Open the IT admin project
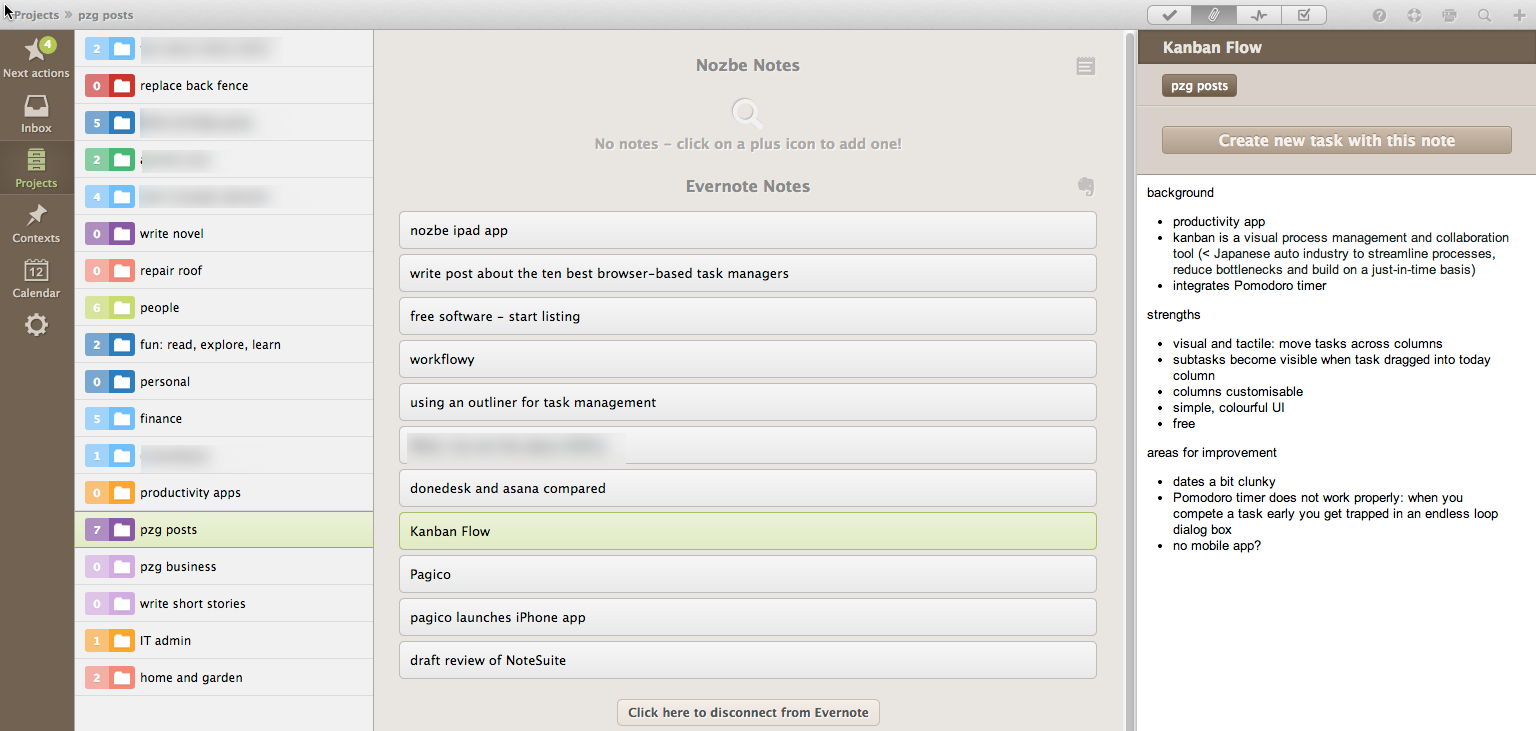1536x731 pixels. pos(224,640)
